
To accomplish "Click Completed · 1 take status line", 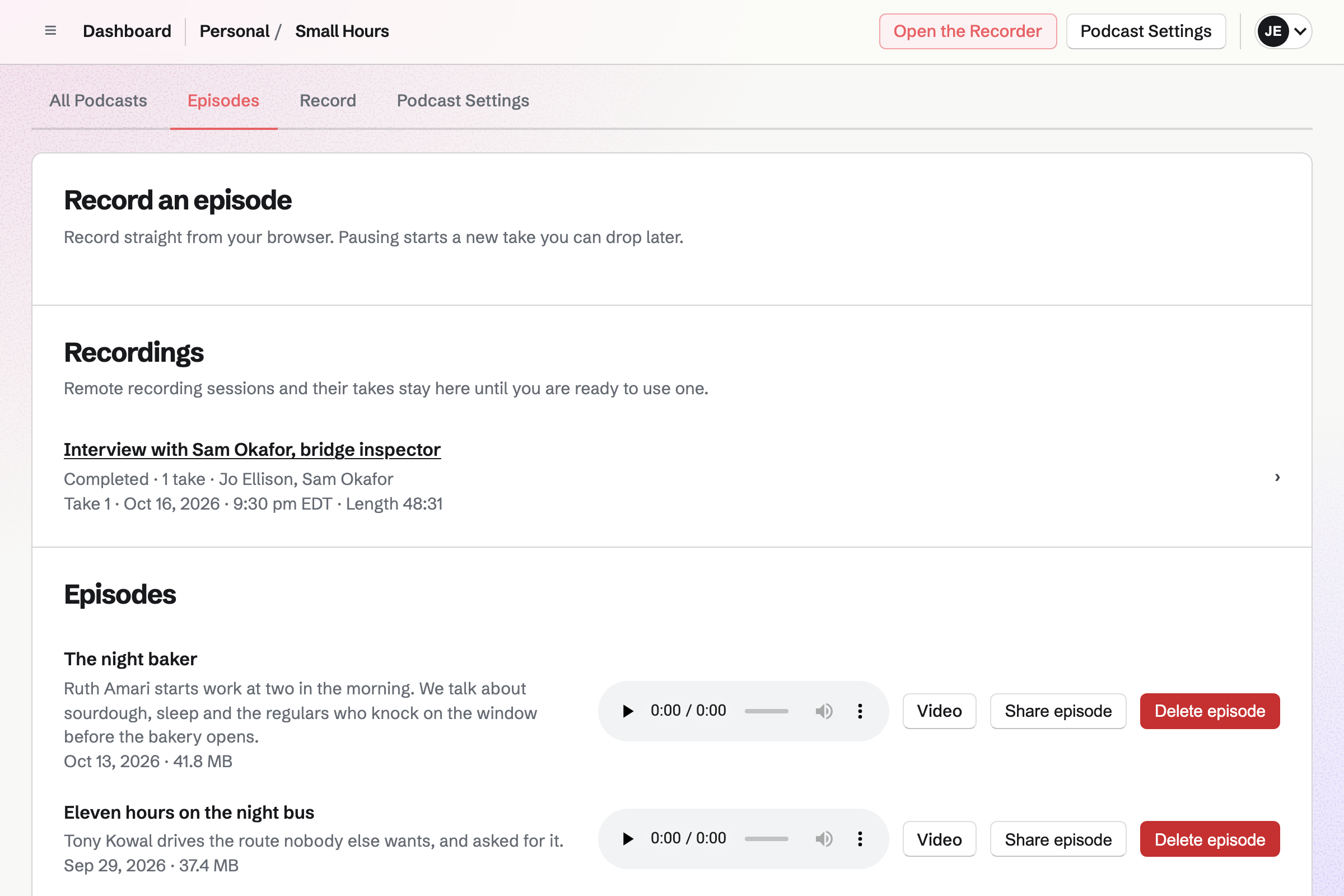I will point(228,479).
